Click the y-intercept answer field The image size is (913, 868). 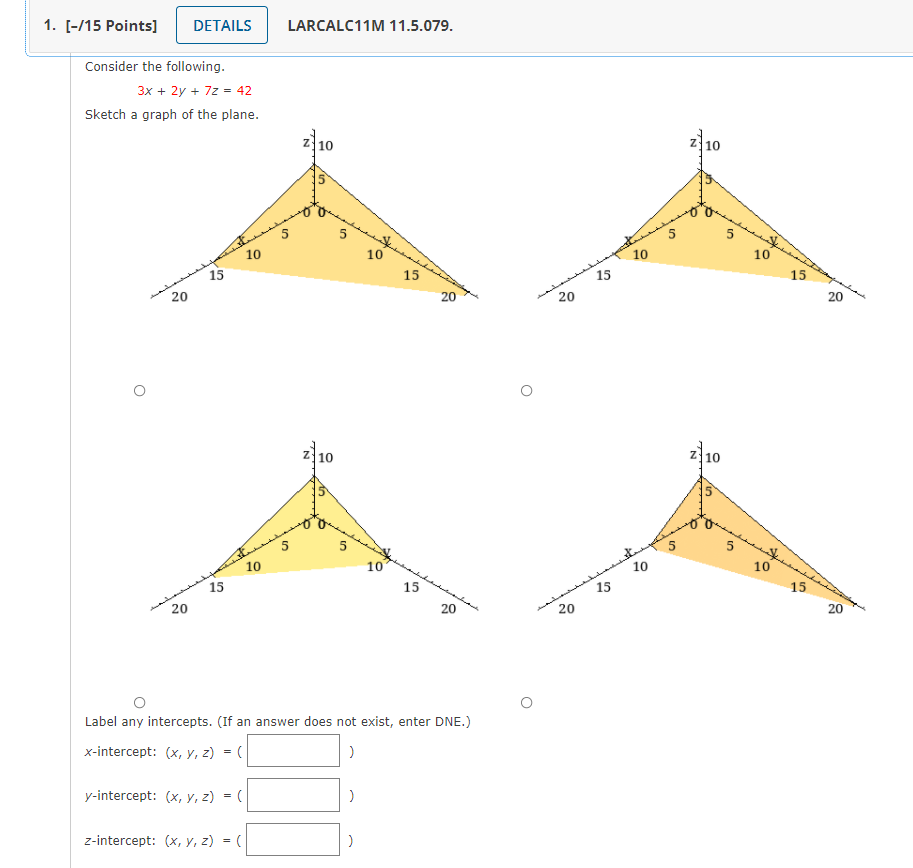click(x=293, y=794)
